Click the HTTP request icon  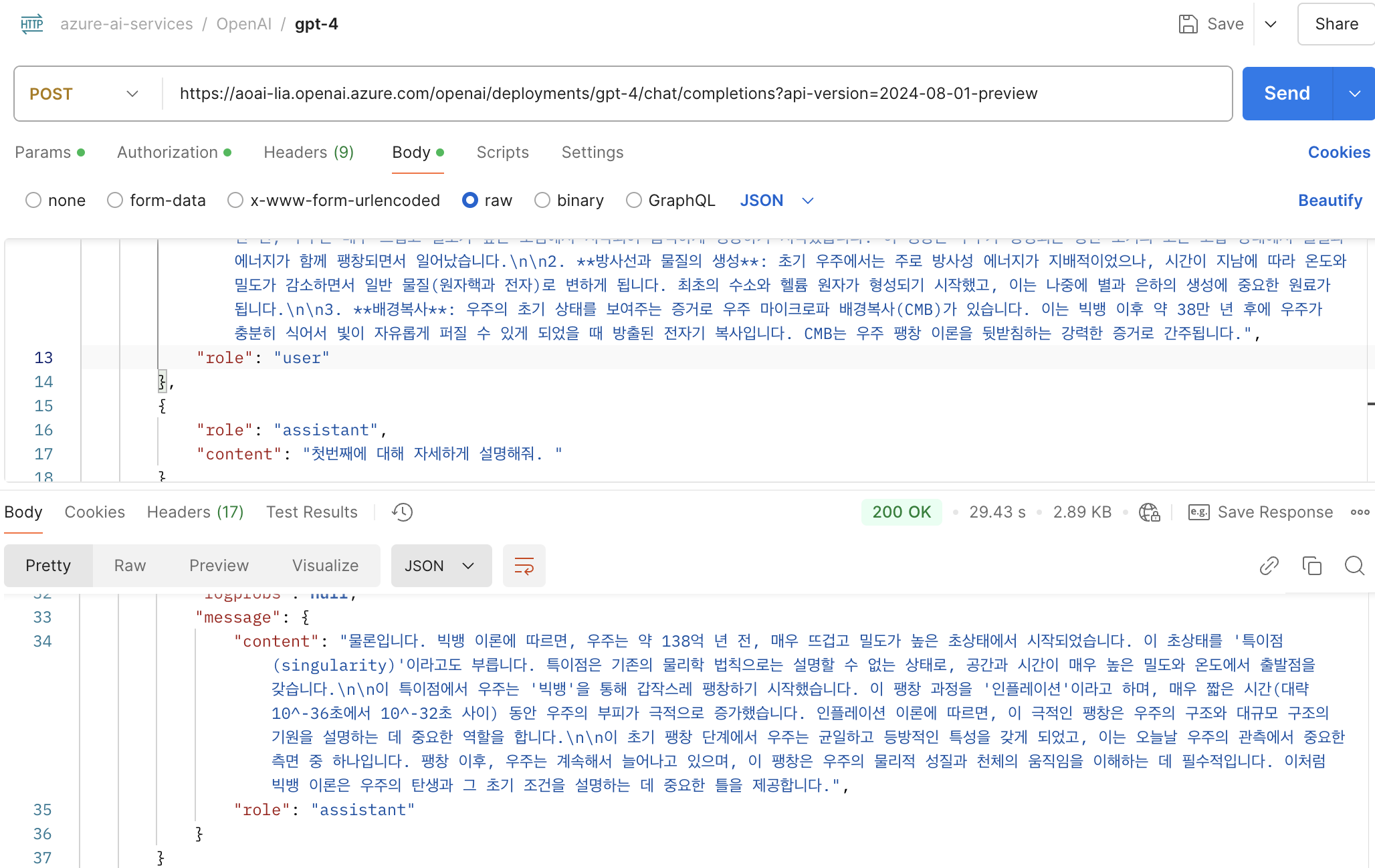(x=31, y=24)
